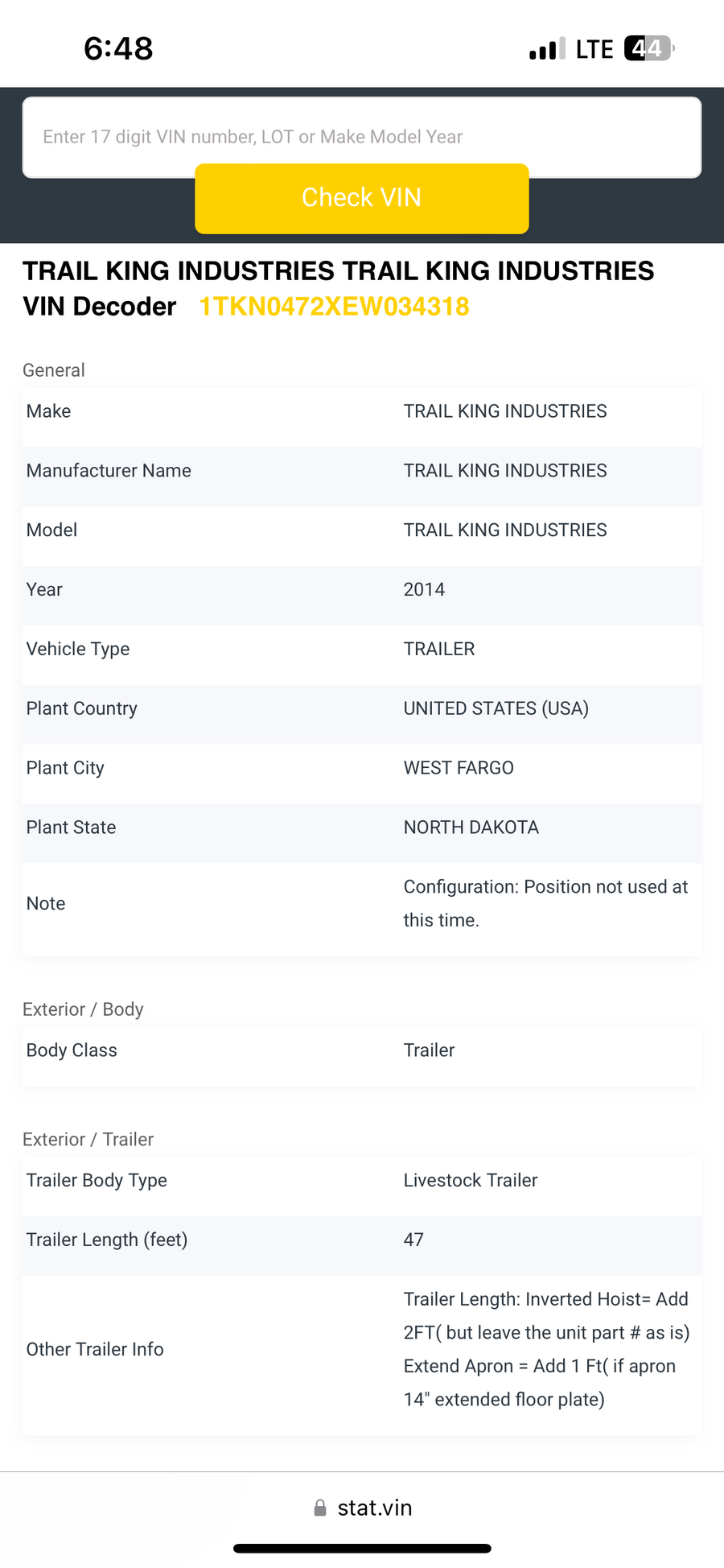
Task: Tap the Year row showing 2014
Action: 362,590
